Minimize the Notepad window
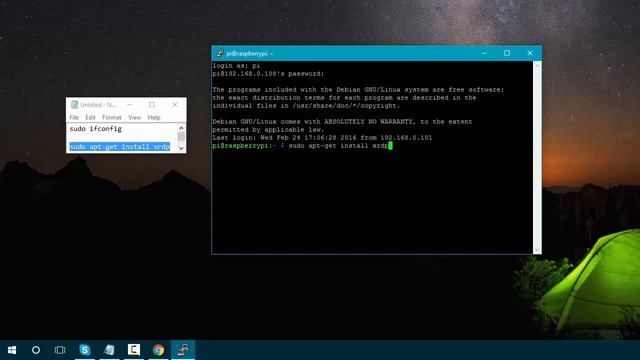Image resolution: width=640 pixels, height=360 pixels. point(129,104)
